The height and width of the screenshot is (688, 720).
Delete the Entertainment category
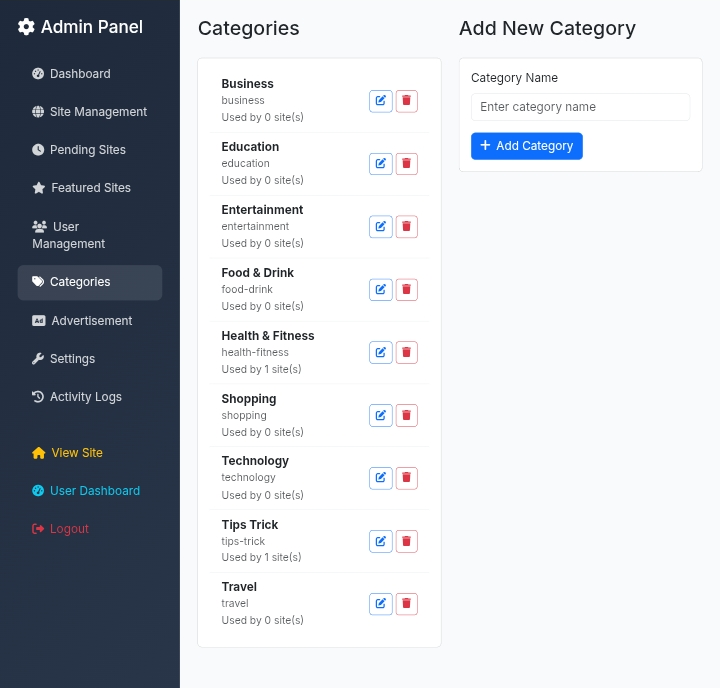coord(406,226)
